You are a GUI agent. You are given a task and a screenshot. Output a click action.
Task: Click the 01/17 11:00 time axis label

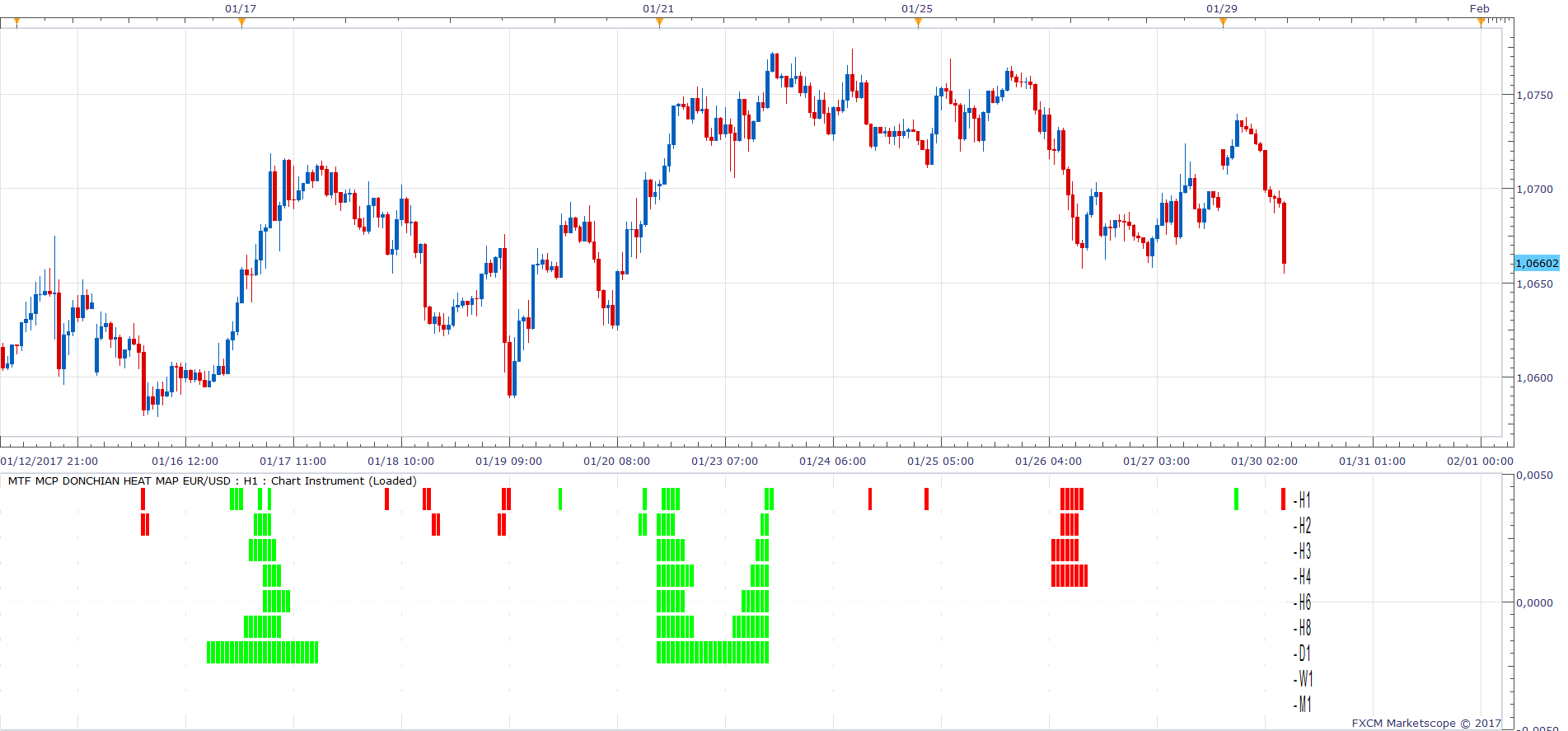(293, 462)
